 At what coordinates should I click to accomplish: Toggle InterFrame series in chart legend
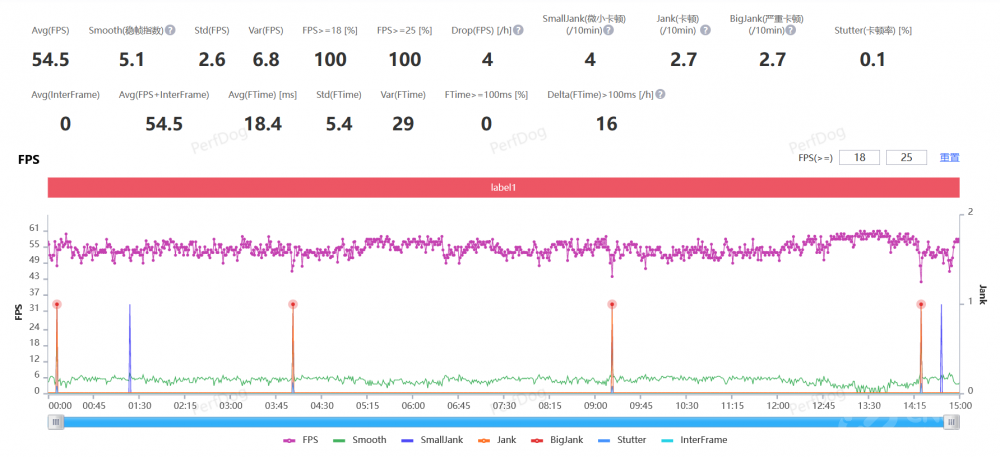(695, 440)
